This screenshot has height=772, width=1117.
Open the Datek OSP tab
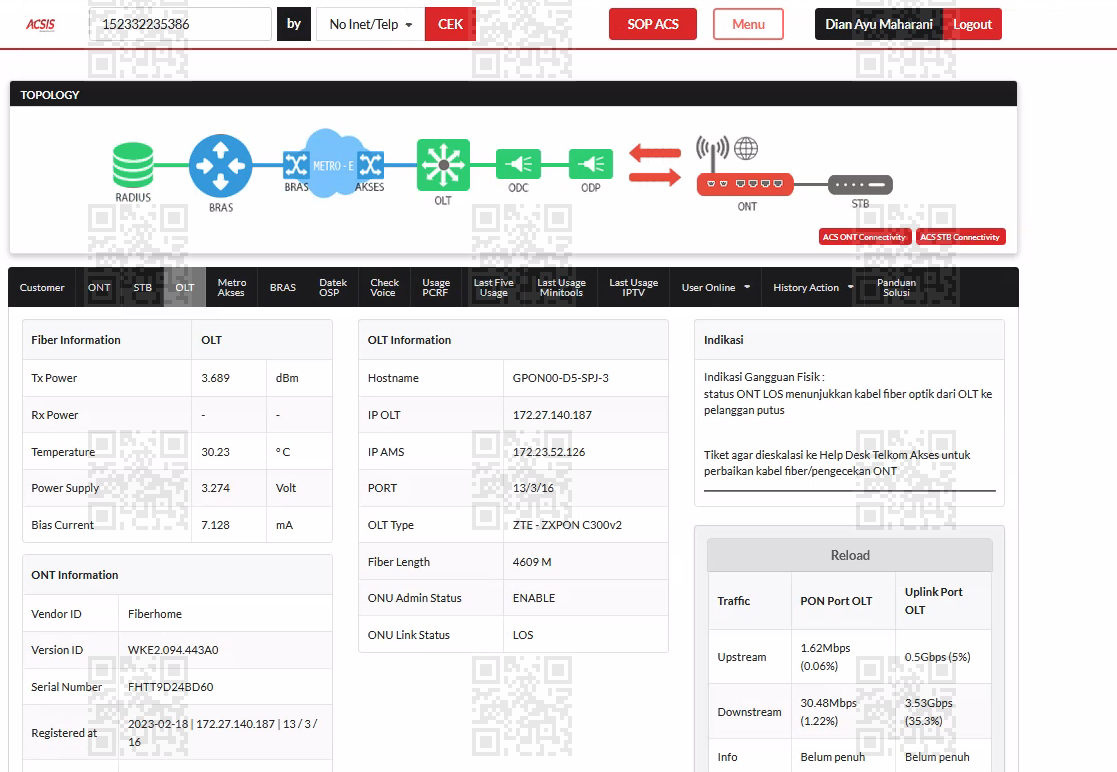pyautogui.click(x=333, y=288)
